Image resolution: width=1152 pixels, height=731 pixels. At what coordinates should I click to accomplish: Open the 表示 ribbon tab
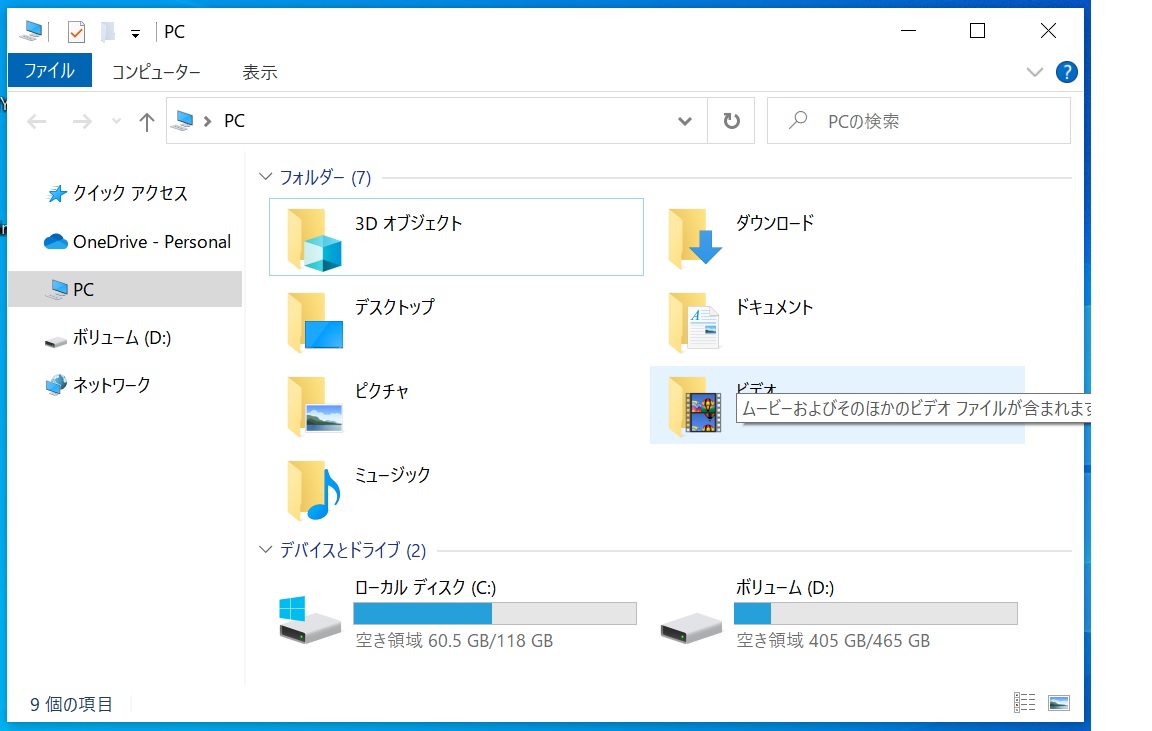[x=259, y=72]
